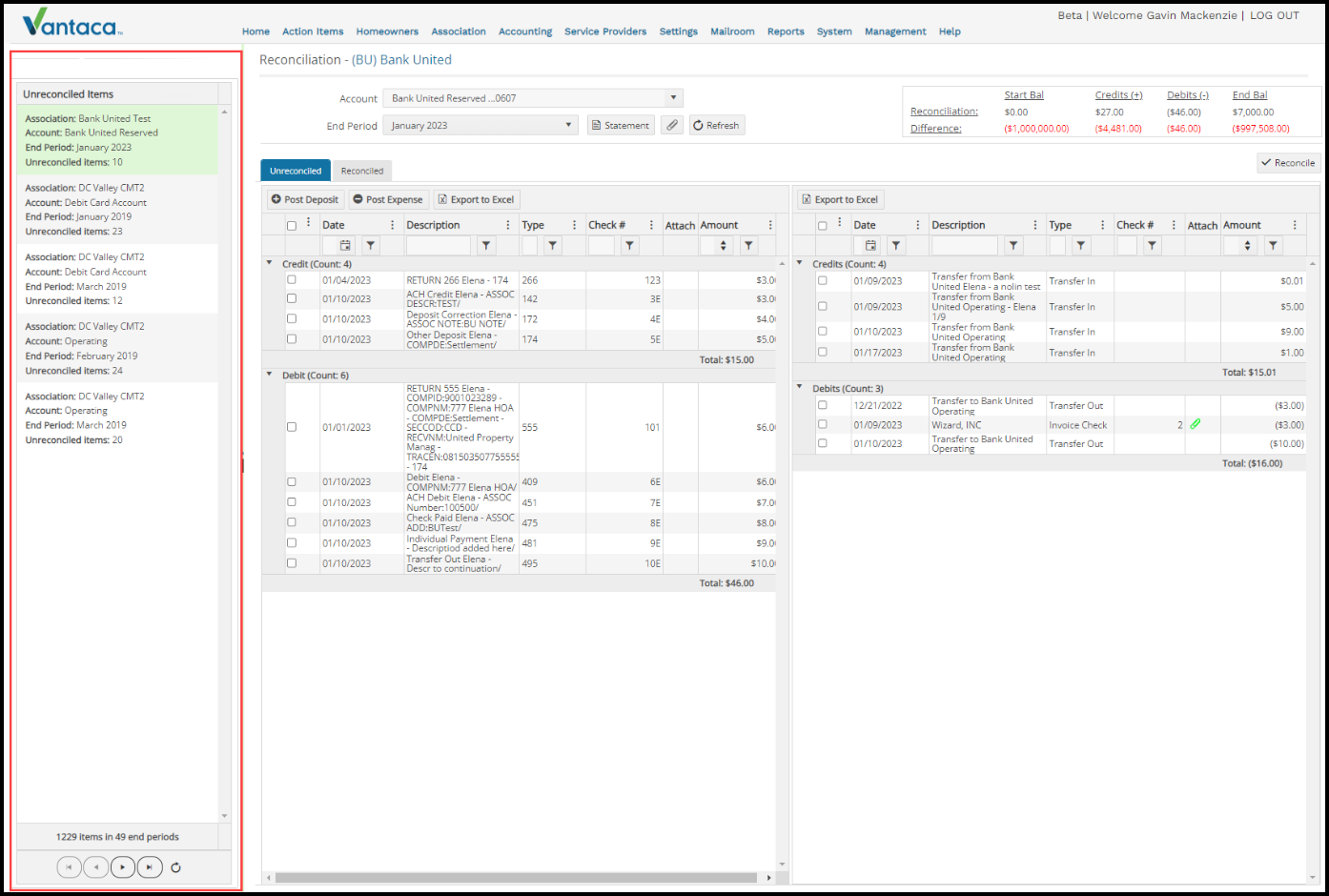The height and width of the screenshot is (896, 1329).
Task: Tick checkbox for 12/21/2022 Transfer Out row
Action: (x=822, y=405)
